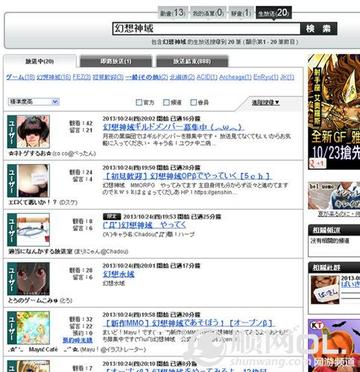The image size is (360, 372).
Task: Open the とうのゲームこみゅ community name
Action: pos(33,301)
